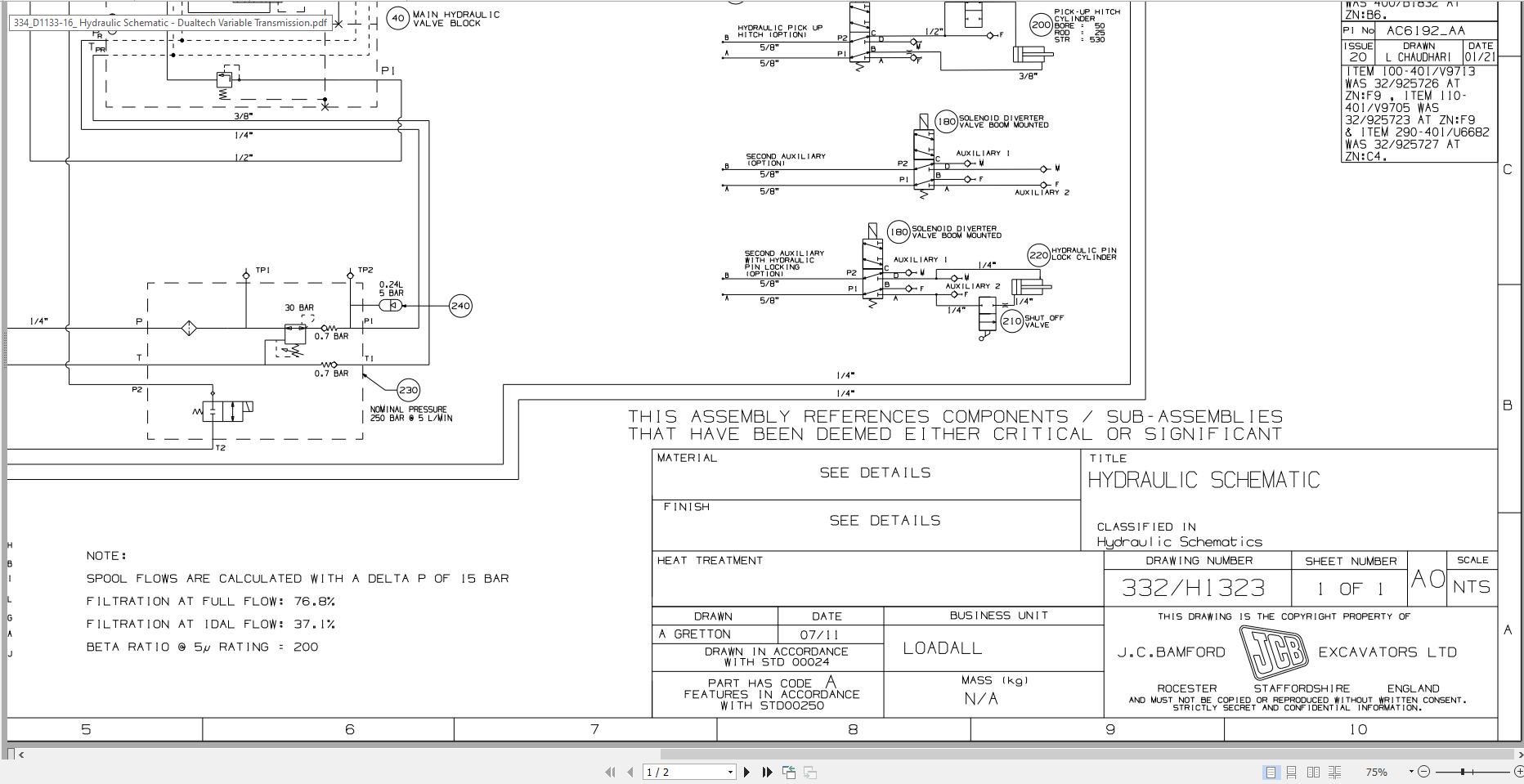Click the FILTRATION AT FULL FLOW note
Image resolution: width=1524 pixels, height=784 pixels.
pyautogui.click(x=211, y=601)
